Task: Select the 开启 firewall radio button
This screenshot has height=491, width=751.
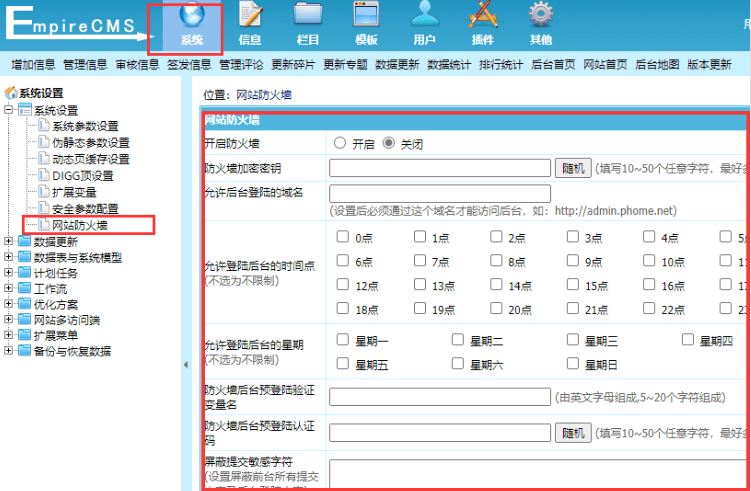Action: 340,143
